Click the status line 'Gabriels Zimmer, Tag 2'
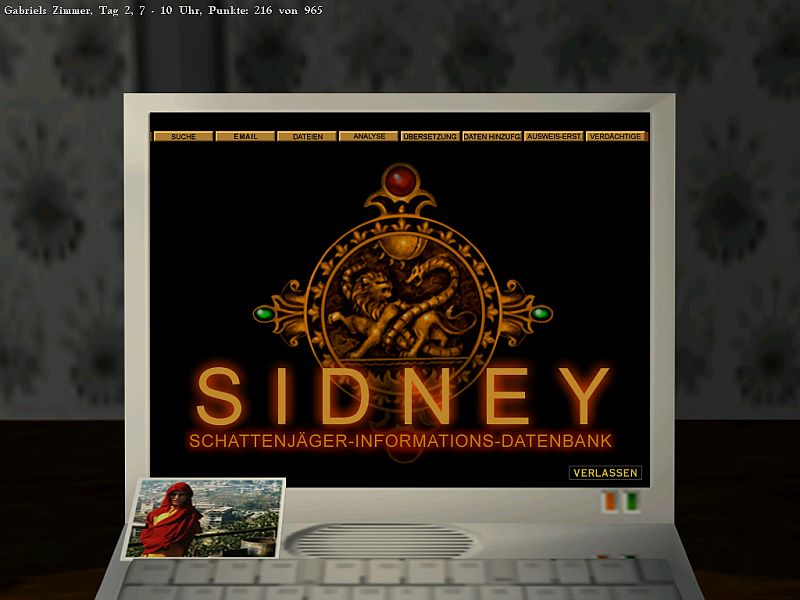This screenshot has width=800, height=600. 163,10
